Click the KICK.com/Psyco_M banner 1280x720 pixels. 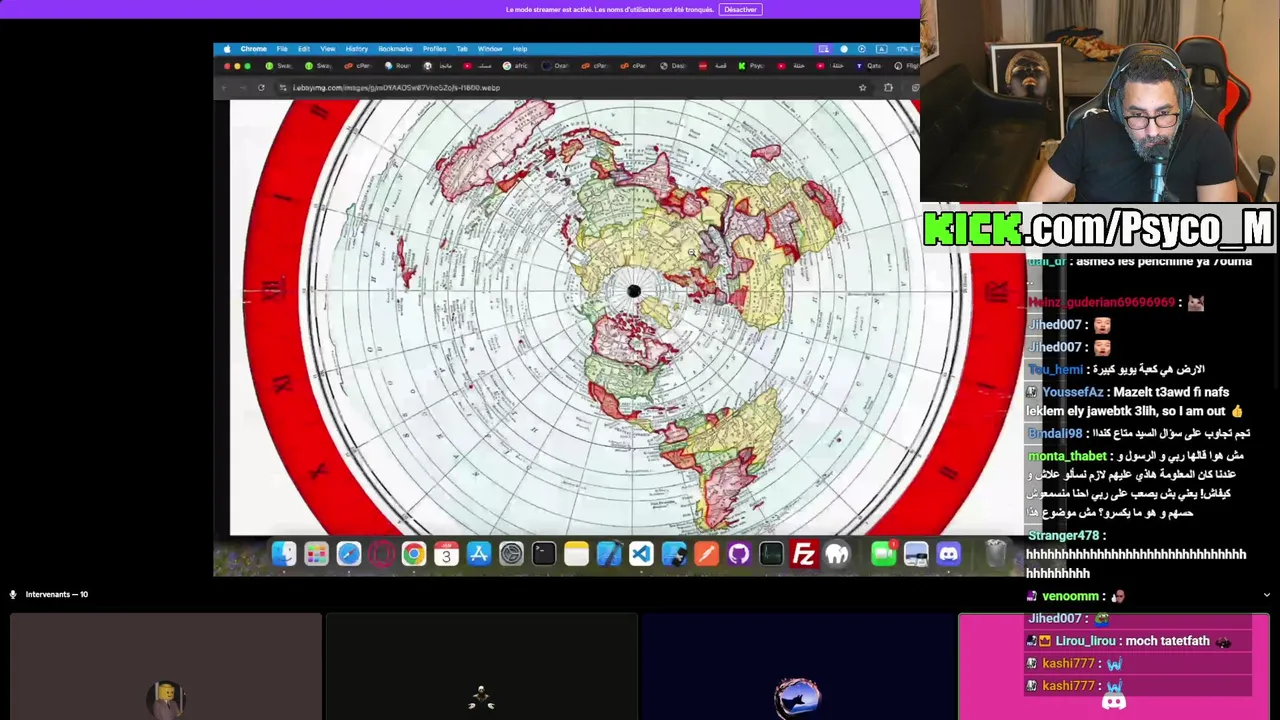point(1098,229)
